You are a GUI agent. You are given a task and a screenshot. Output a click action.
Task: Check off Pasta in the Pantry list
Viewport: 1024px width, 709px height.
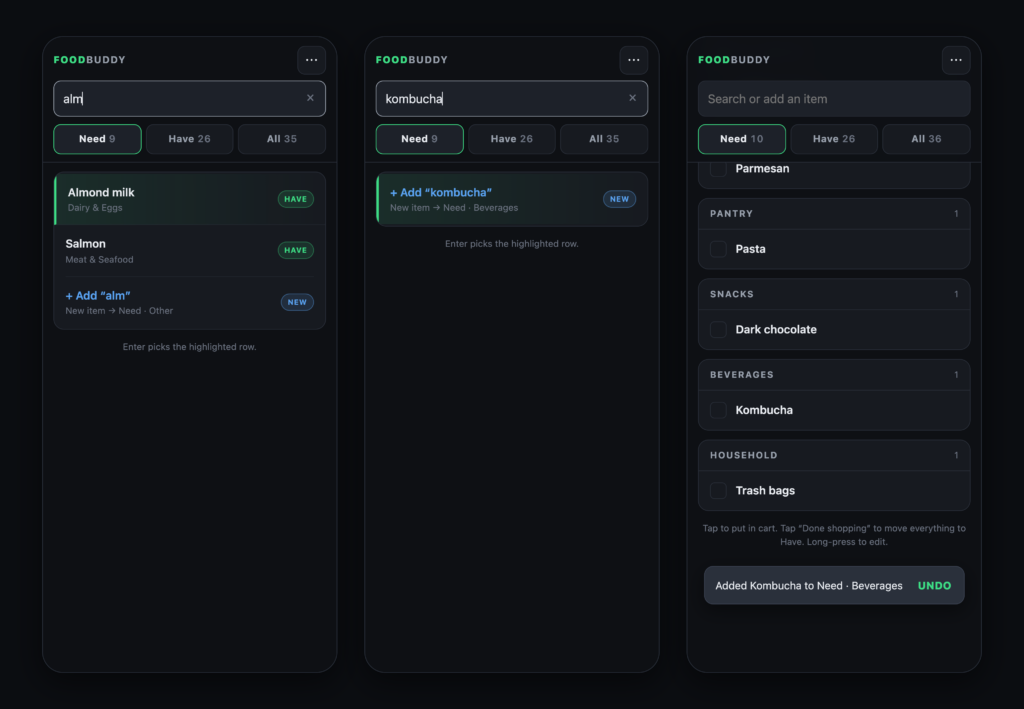(718, 249)
